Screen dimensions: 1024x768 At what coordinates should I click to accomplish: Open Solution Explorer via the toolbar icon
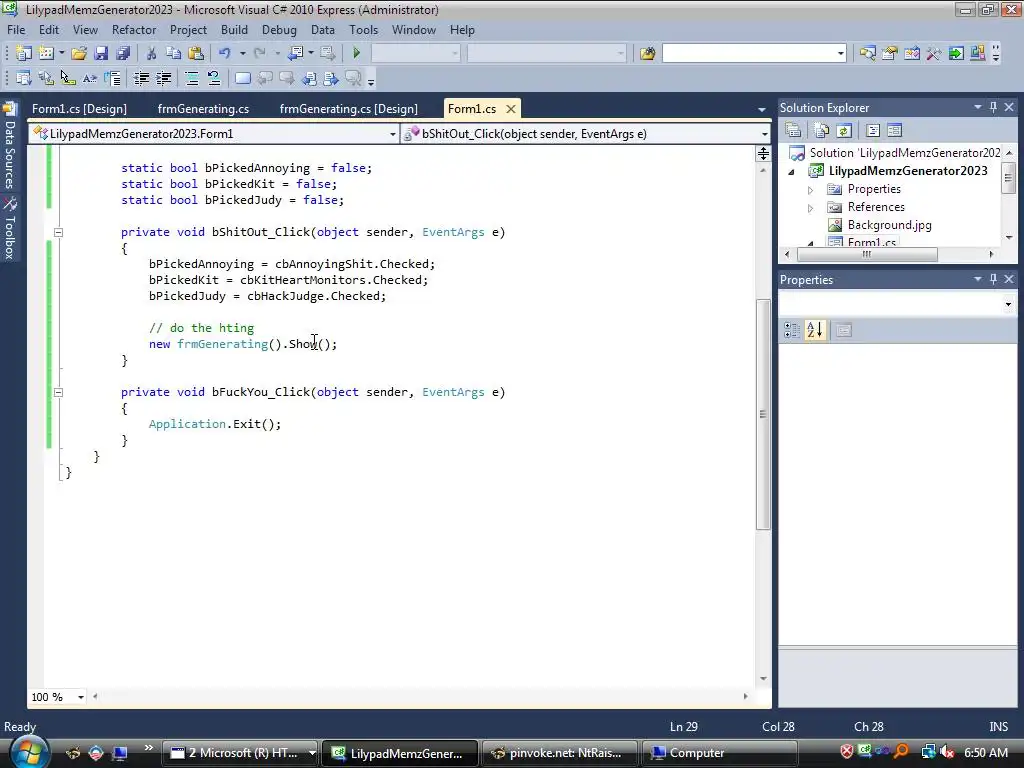tap(868, 53)
